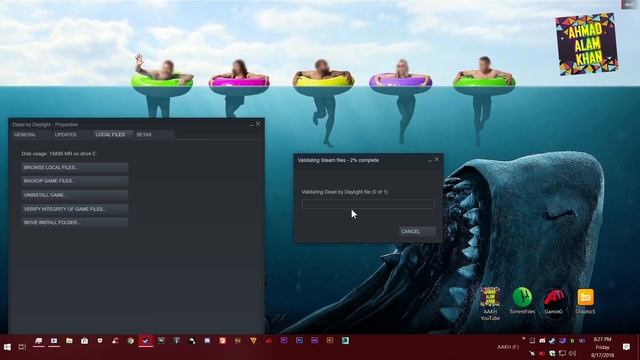Click the 'Validating Steam files' dialog title
The height and width of the screenshot is (360, 640).
pos(338,160)
